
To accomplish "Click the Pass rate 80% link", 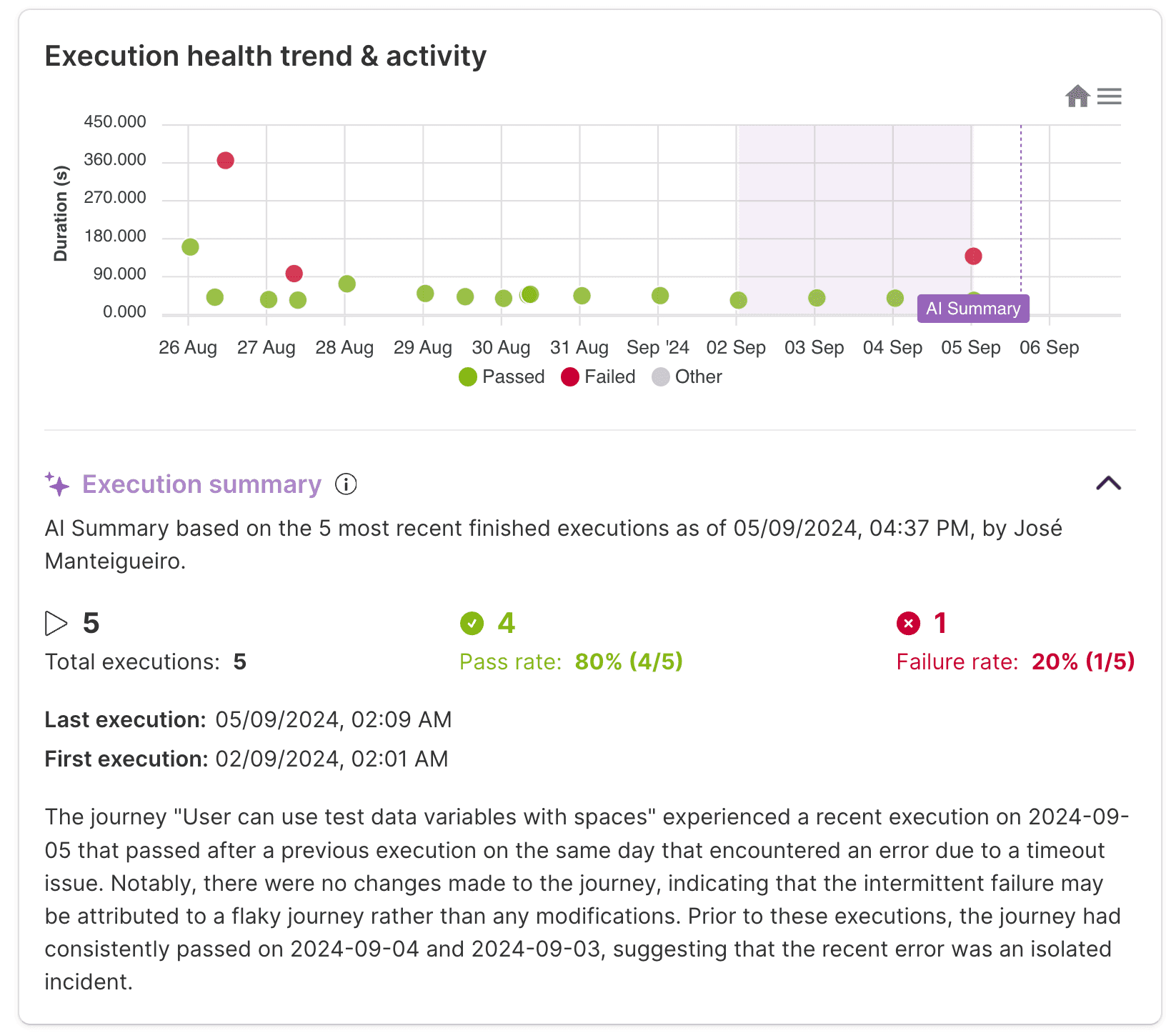I will (x=629, y=662).
